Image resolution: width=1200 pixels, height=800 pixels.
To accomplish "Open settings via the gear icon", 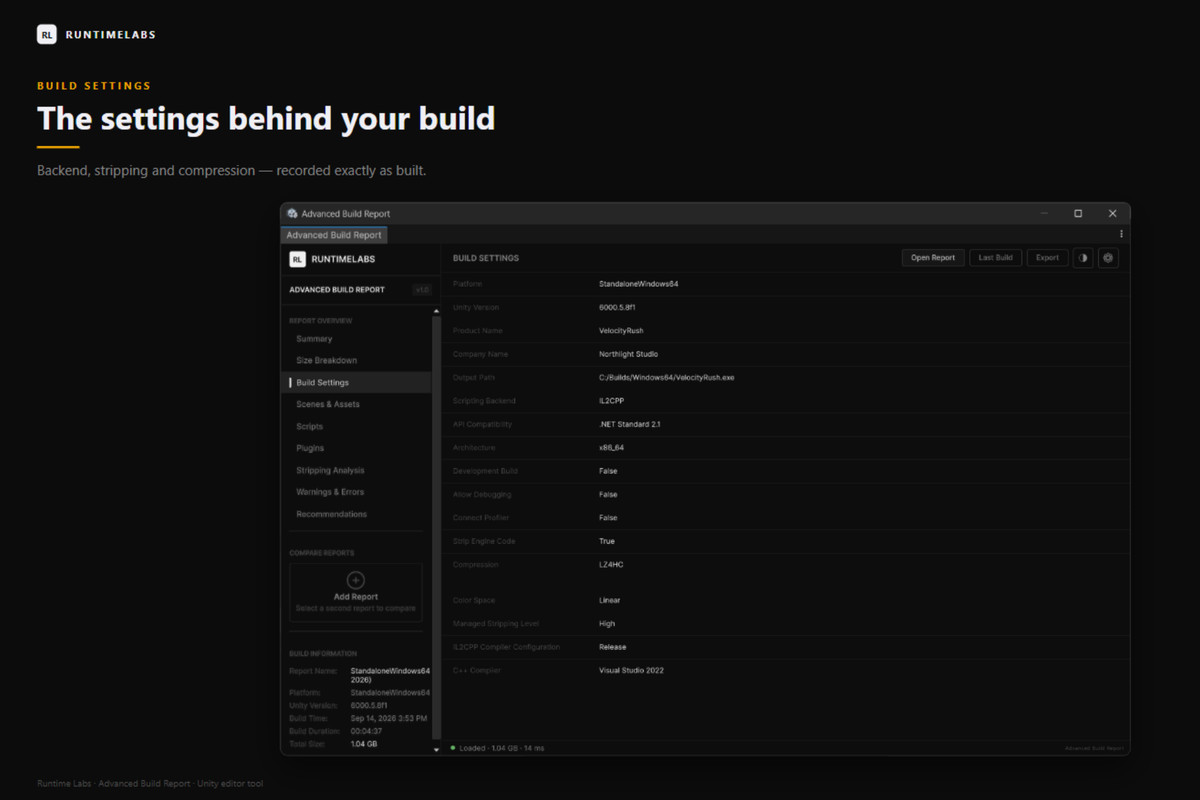I will [1108, 258].
